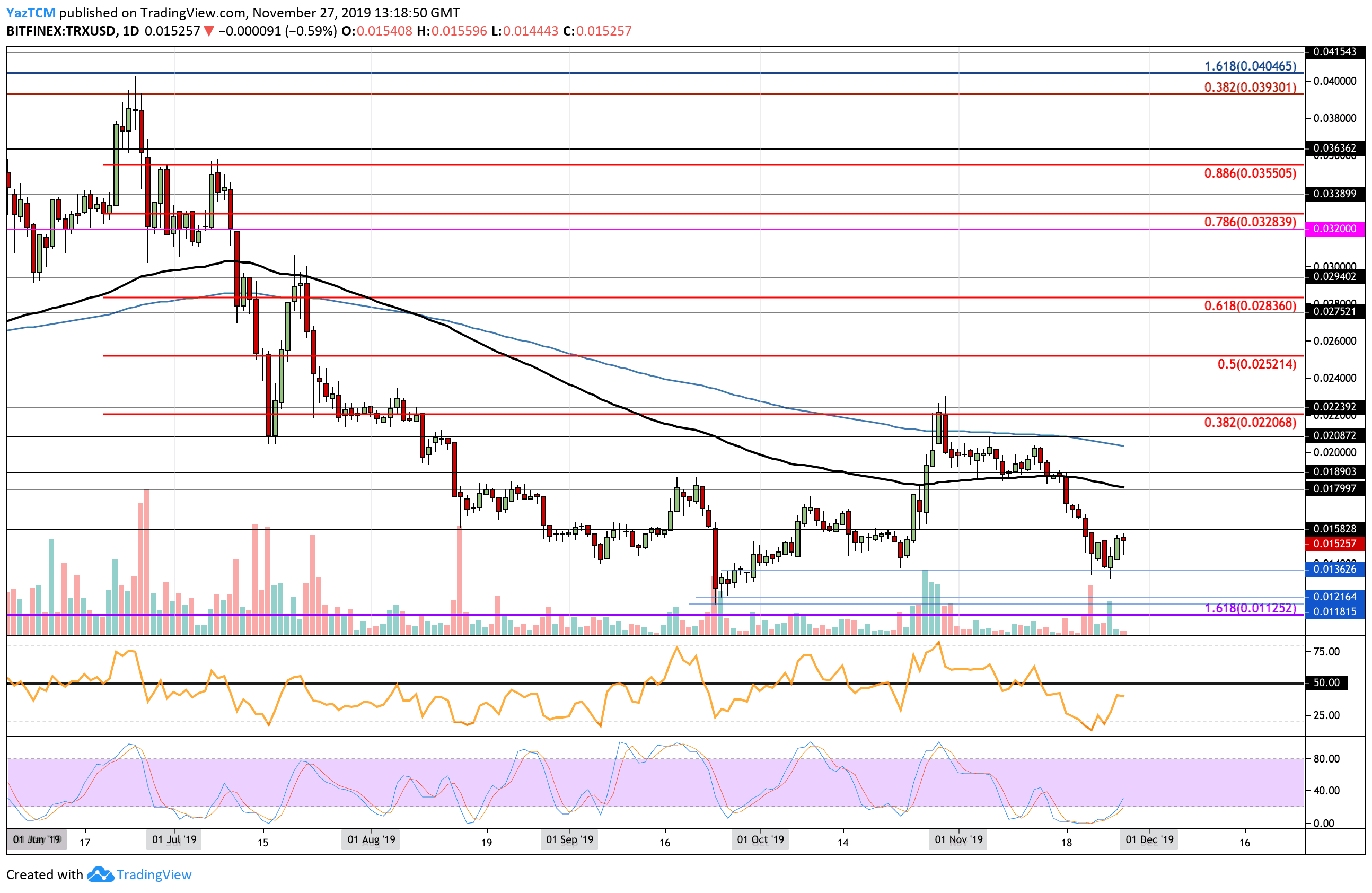Click the YazTCM author name
1372x893 pixels.
coord(31,13)
